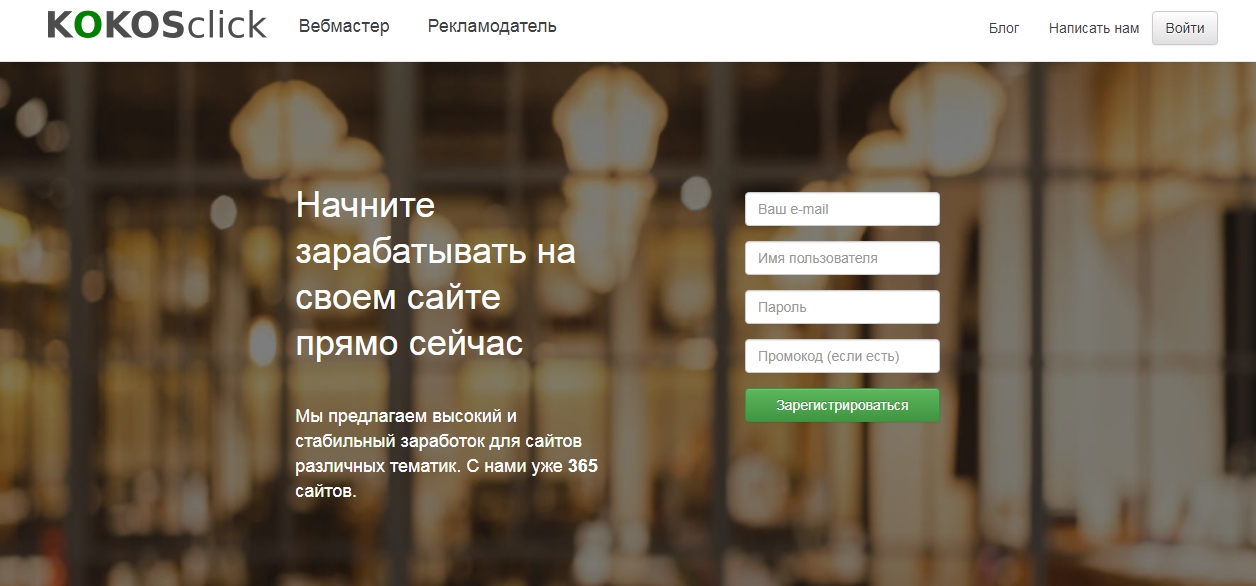Log in using the header button
Screen dimensions: 1256x586
coord(1184,29)
